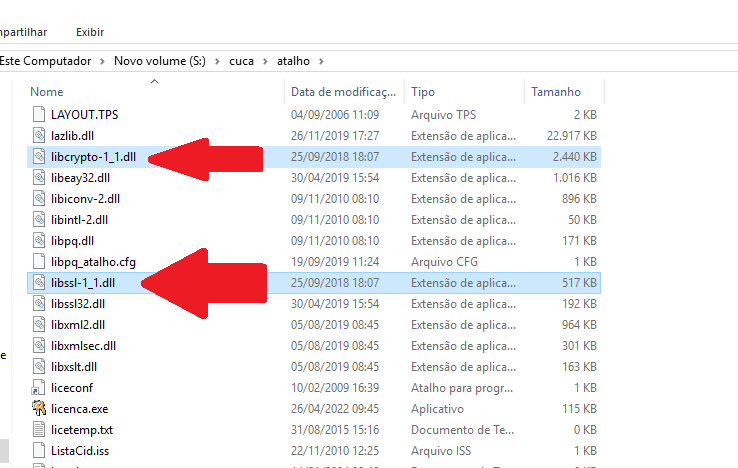Click the lazlib.dll file icon

pyautogui.click(x=39, y=136)
